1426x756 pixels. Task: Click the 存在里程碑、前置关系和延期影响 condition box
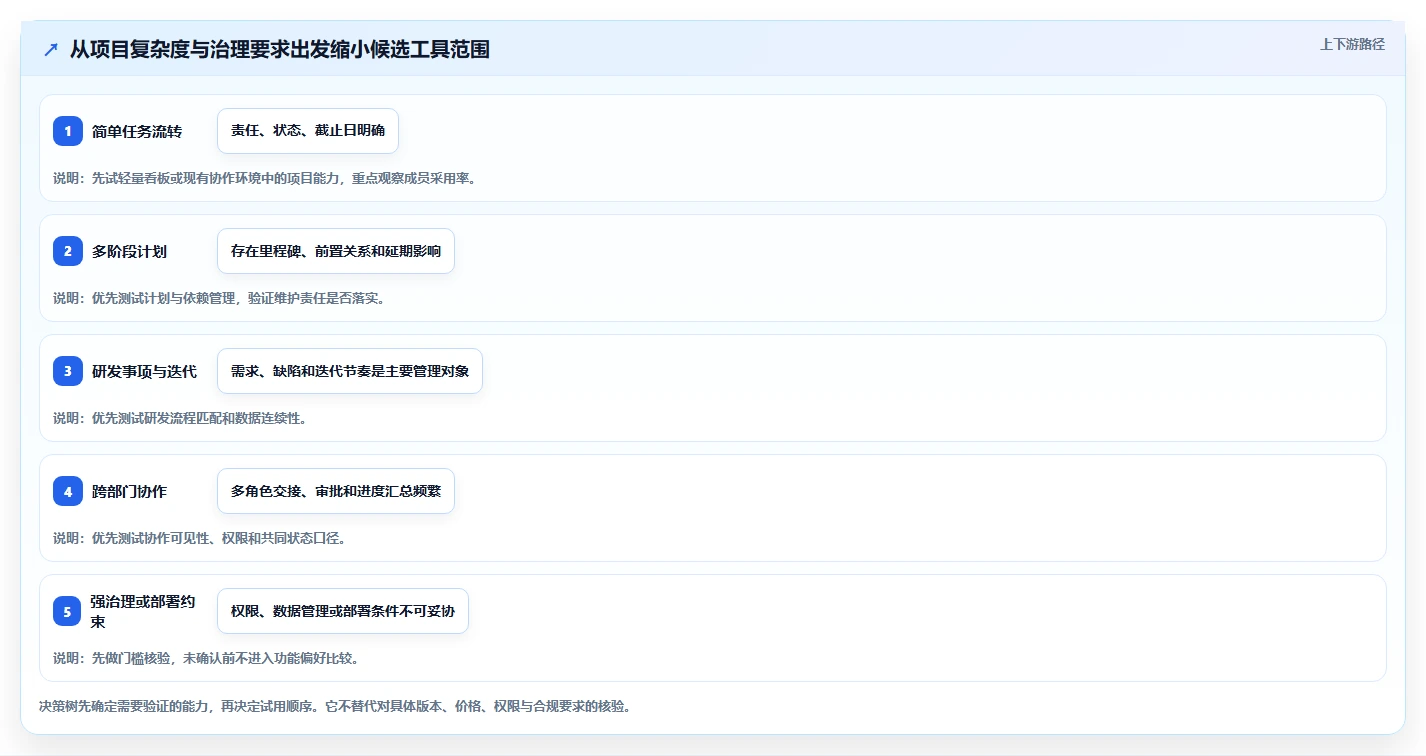(336, 251)
